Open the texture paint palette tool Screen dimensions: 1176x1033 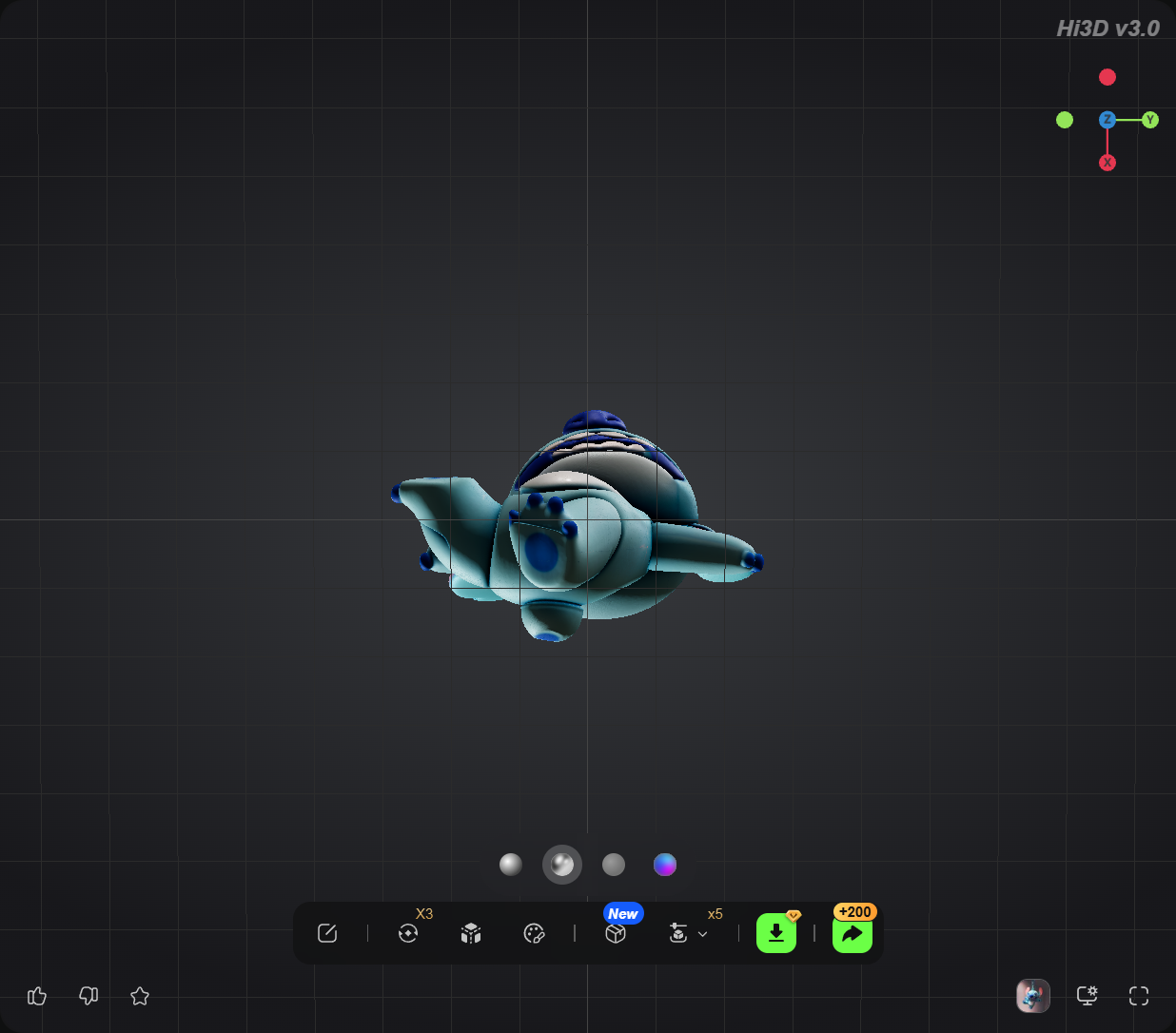tap(535, 933)
